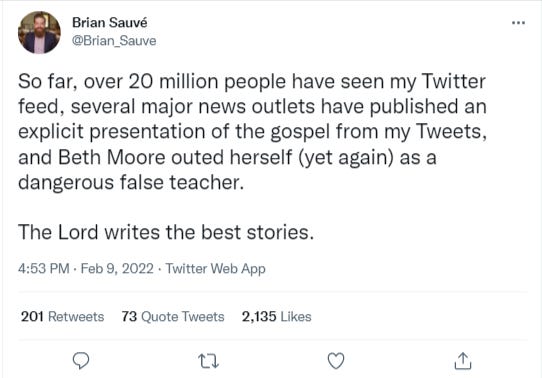Like the tweet with heart icon
Screen dimensions: 542x378
coord(336,361)
